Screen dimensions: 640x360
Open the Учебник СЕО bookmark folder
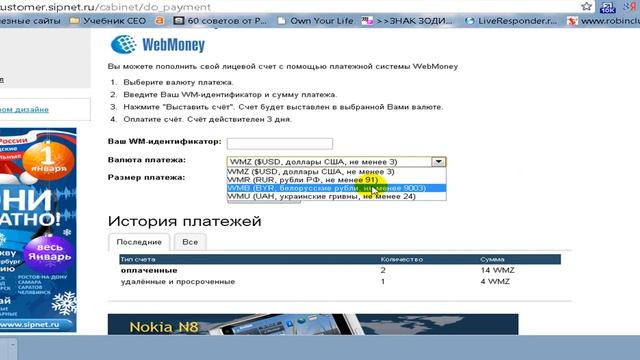[x=108, y=20]
